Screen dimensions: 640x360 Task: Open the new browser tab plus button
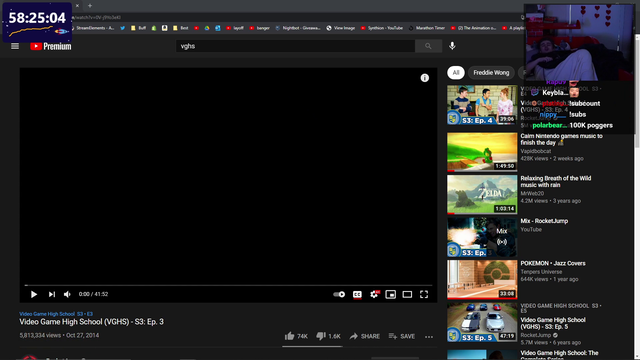coord(90,6)
